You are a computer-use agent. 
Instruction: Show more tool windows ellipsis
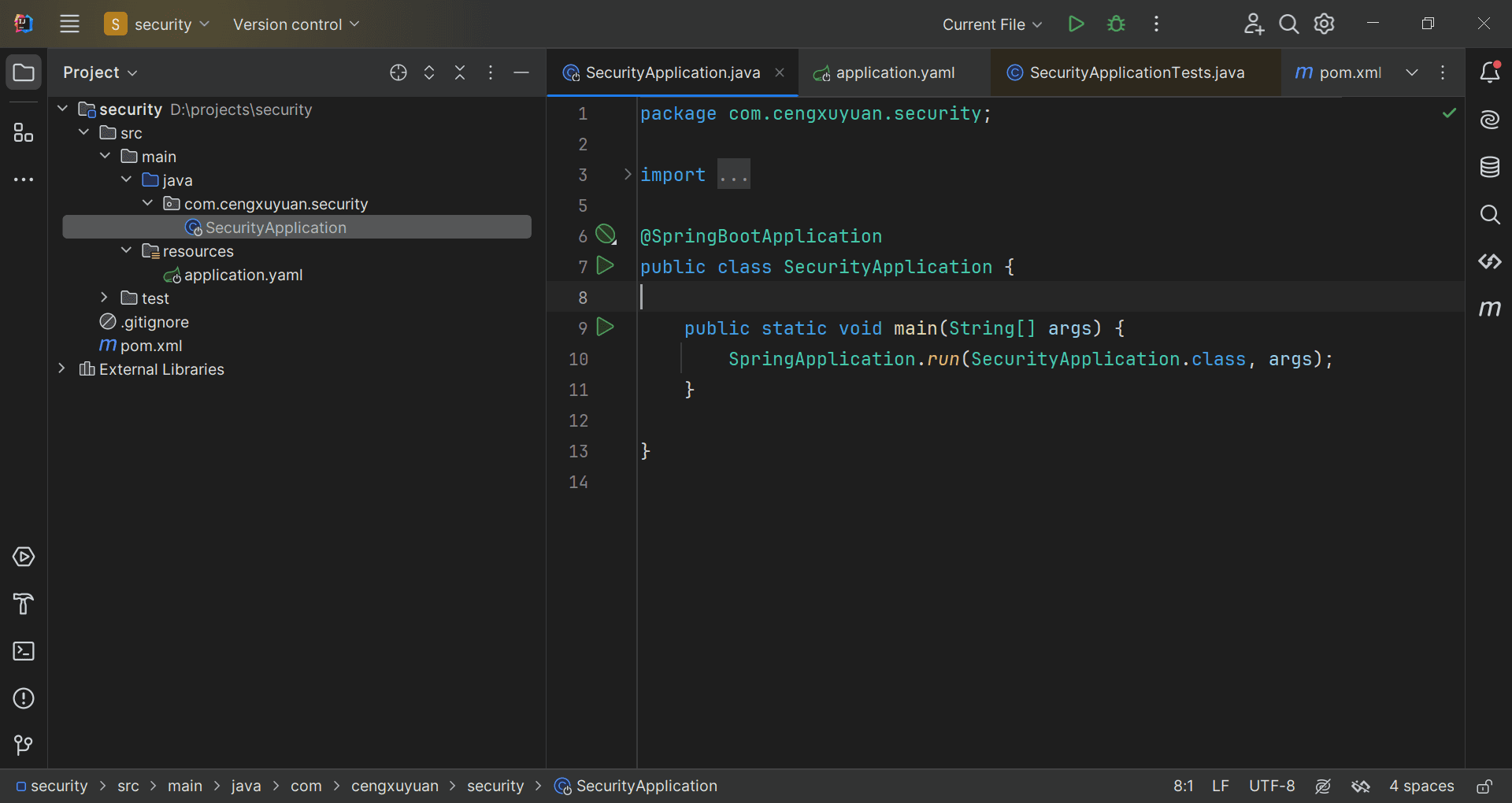coord(24,179)
